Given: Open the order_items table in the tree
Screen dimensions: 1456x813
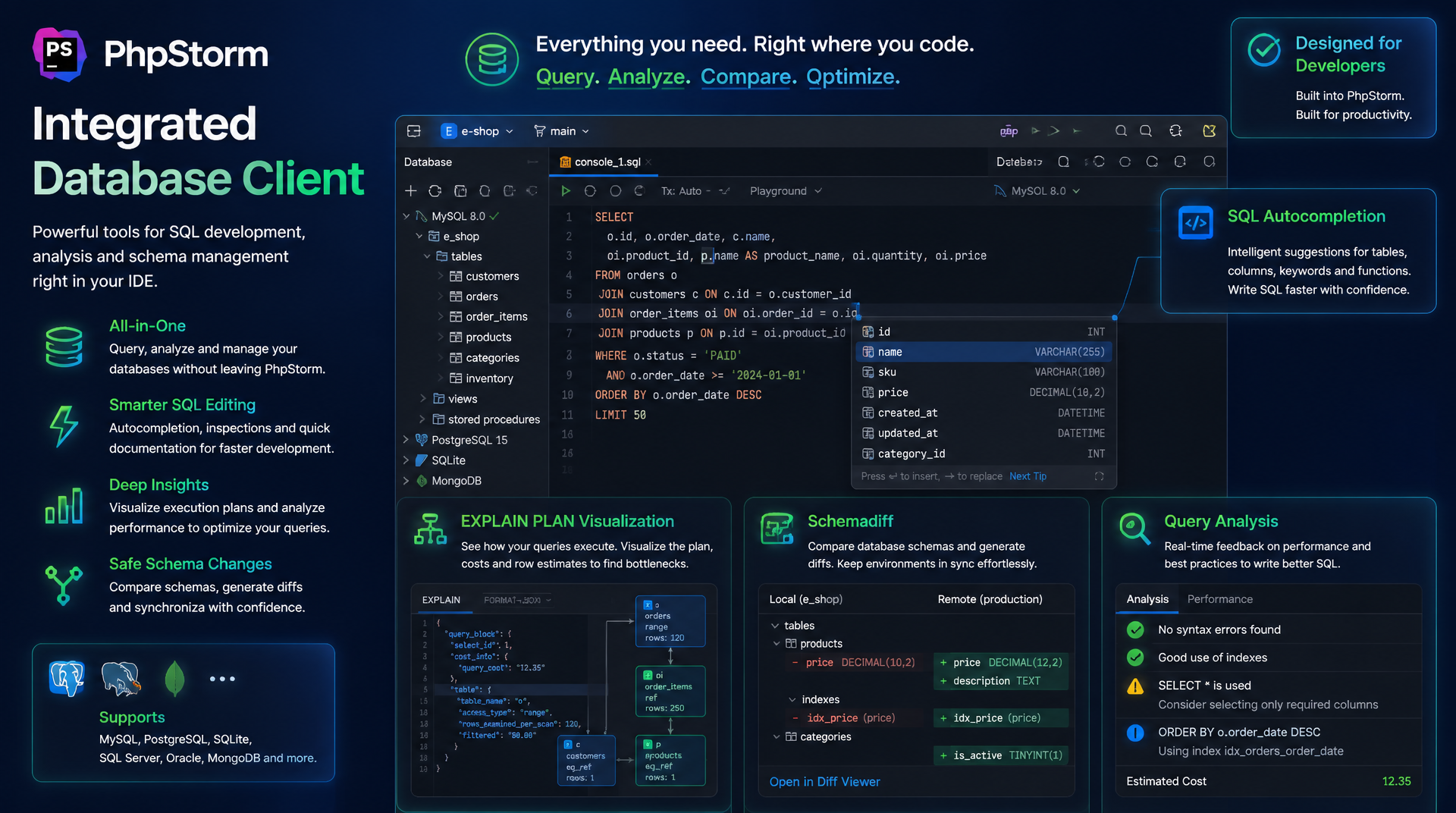Looking at the screenshot, I should click(488, 317).
